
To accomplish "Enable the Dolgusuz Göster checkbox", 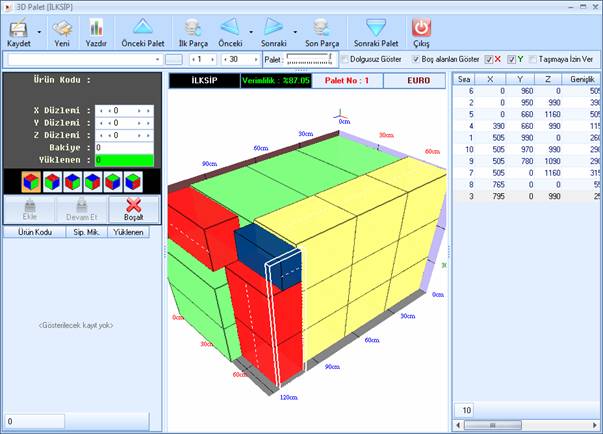I will pyautogui.click(x=345, y=60).
